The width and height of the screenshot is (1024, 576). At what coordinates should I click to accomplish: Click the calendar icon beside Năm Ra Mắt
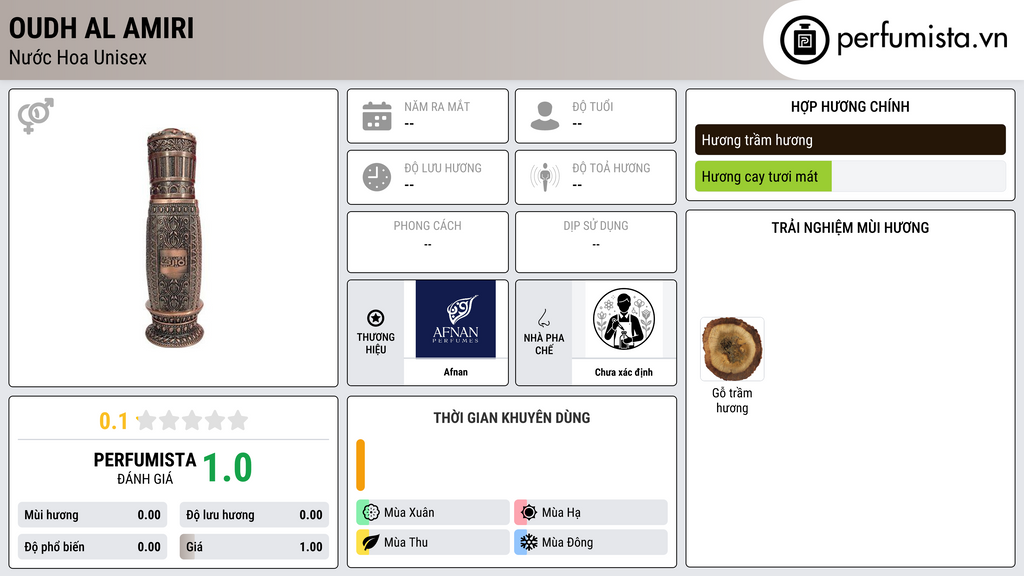pyautogui.click(x=377, y=116)
